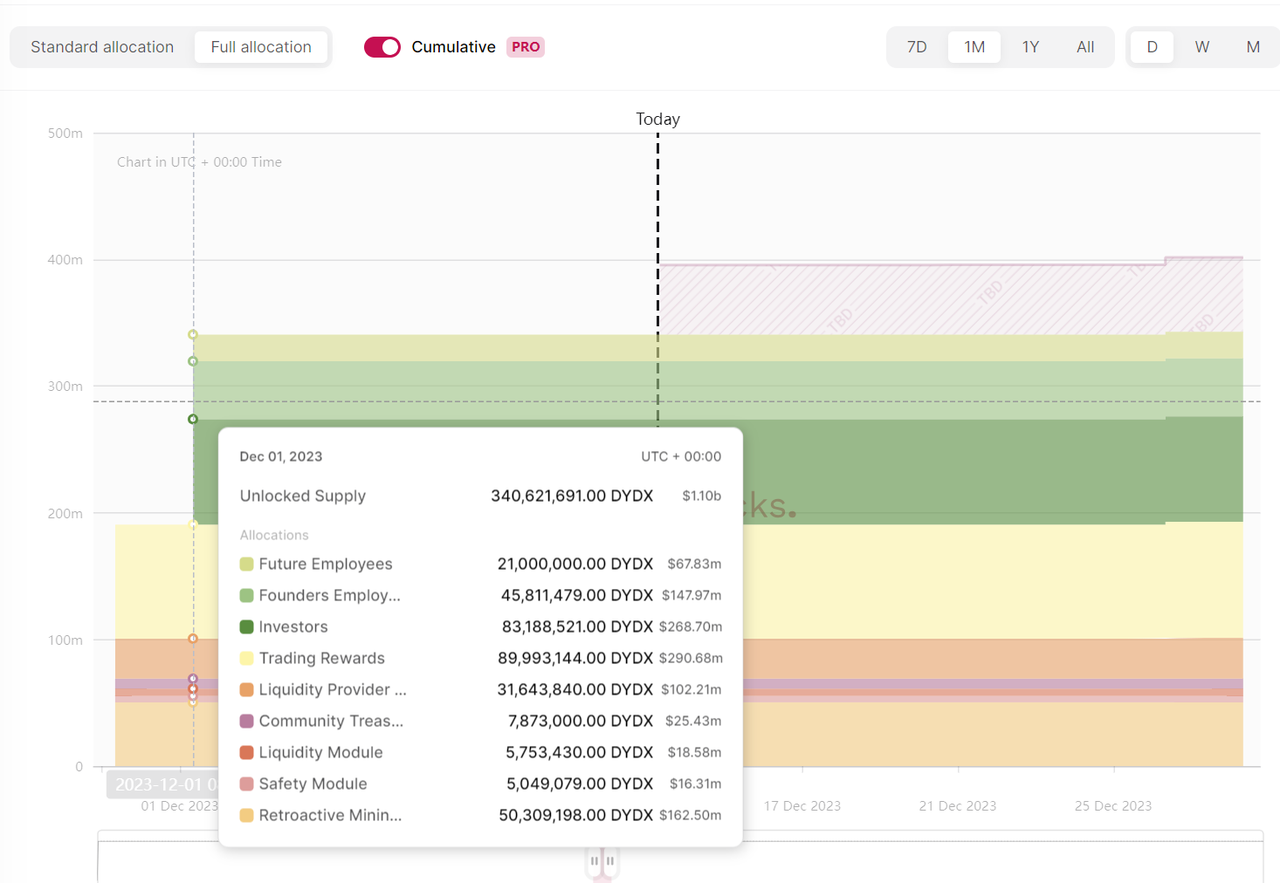Switch to Standard allocation view
This screenshot has width=1280, height=883.
point(102,47)
